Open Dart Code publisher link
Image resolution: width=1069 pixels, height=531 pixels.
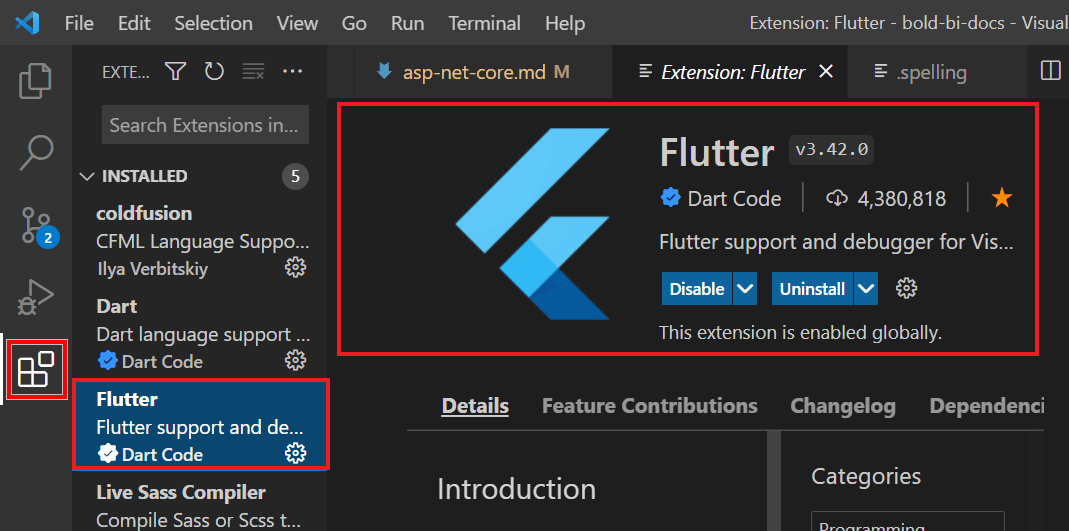(x=734, y=198)
